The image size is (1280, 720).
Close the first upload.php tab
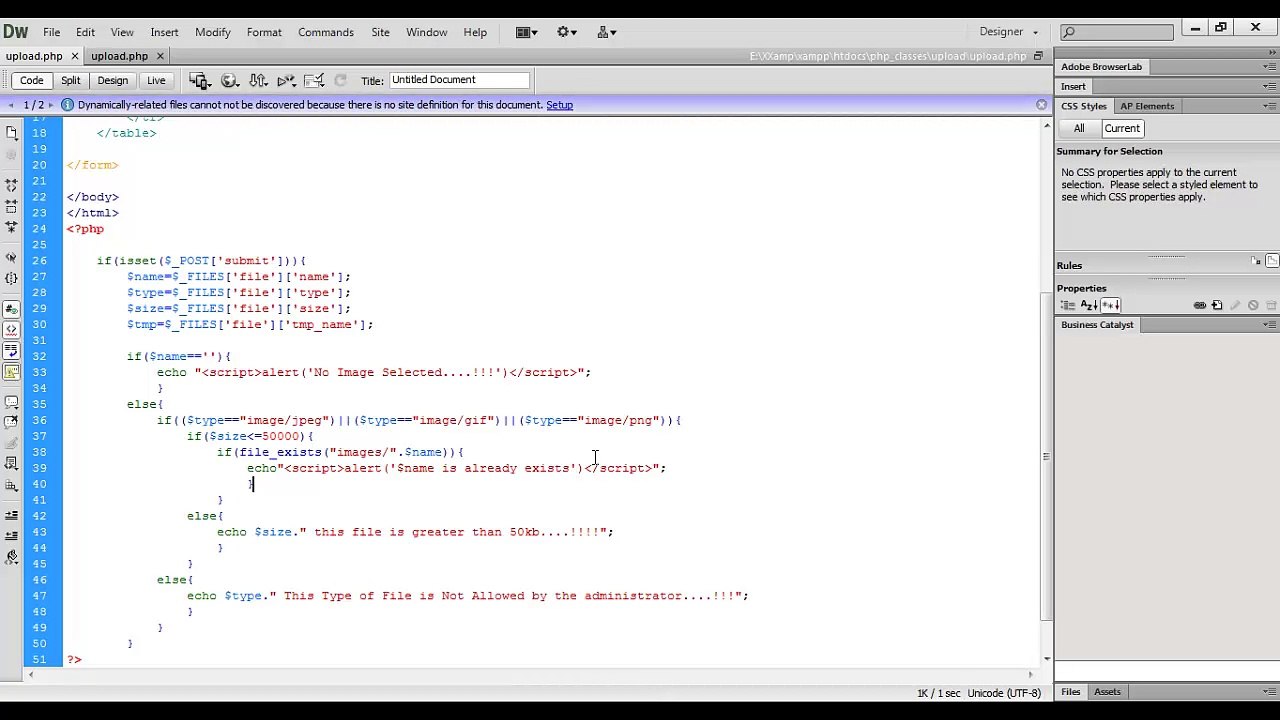click(x=73, y=56)
